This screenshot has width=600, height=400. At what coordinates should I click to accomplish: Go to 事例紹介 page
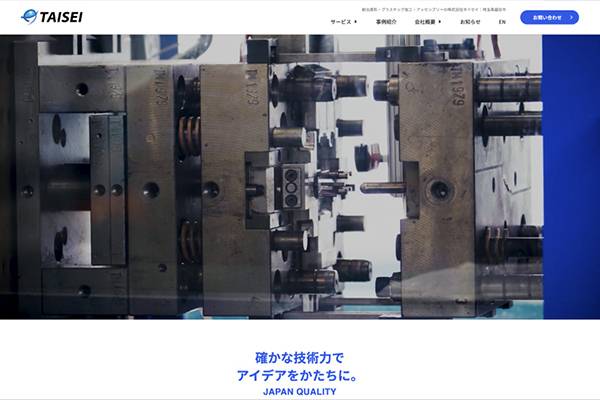pyautogui.click(x=386, y=22)
